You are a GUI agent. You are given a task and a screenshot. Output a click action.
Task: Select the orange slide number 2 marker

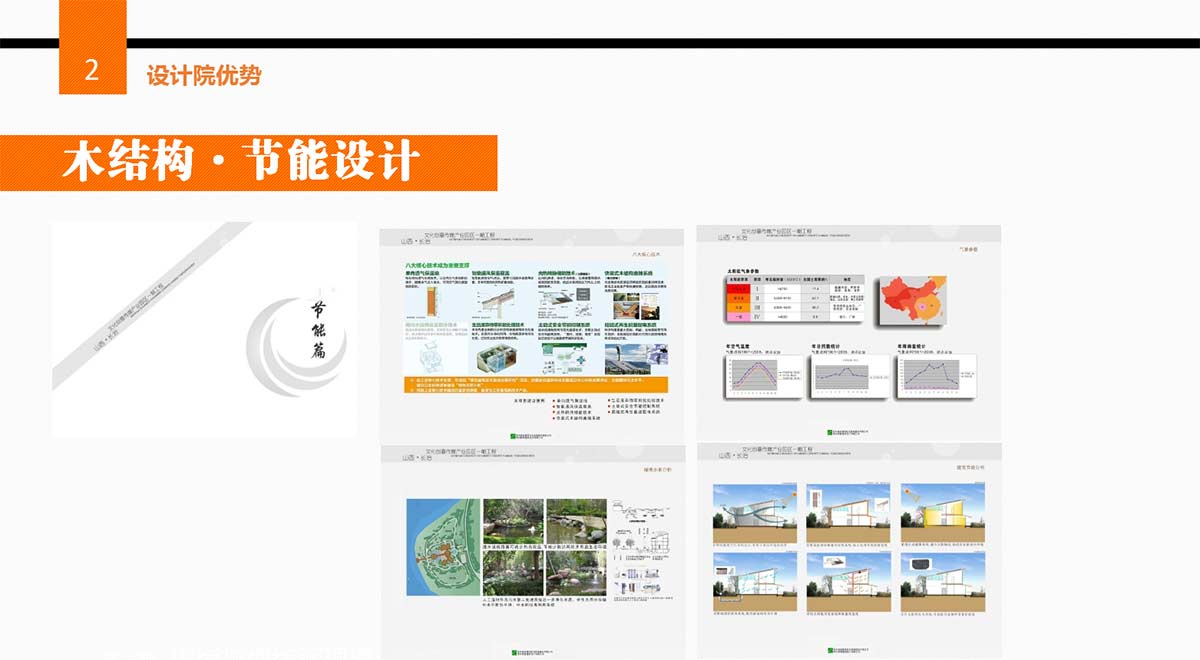click(93, 70)
